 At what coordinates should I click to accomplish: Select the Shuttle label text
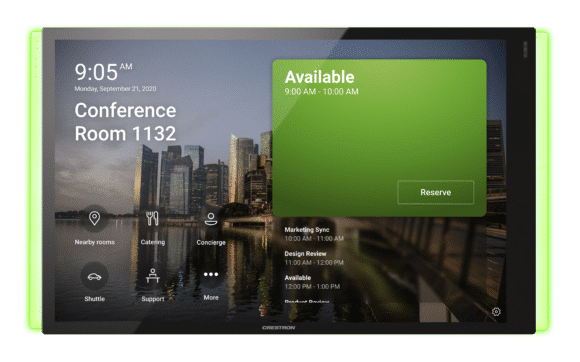[95, 299]
